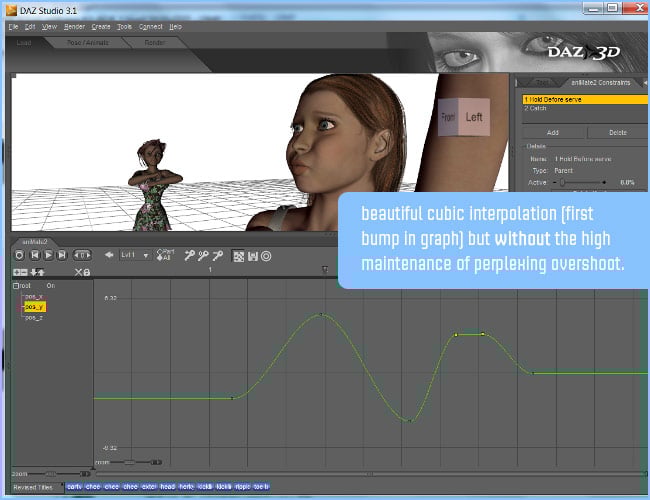Click the aniMate2 loop button
The image size is (650, 500).
pos(19,255)
